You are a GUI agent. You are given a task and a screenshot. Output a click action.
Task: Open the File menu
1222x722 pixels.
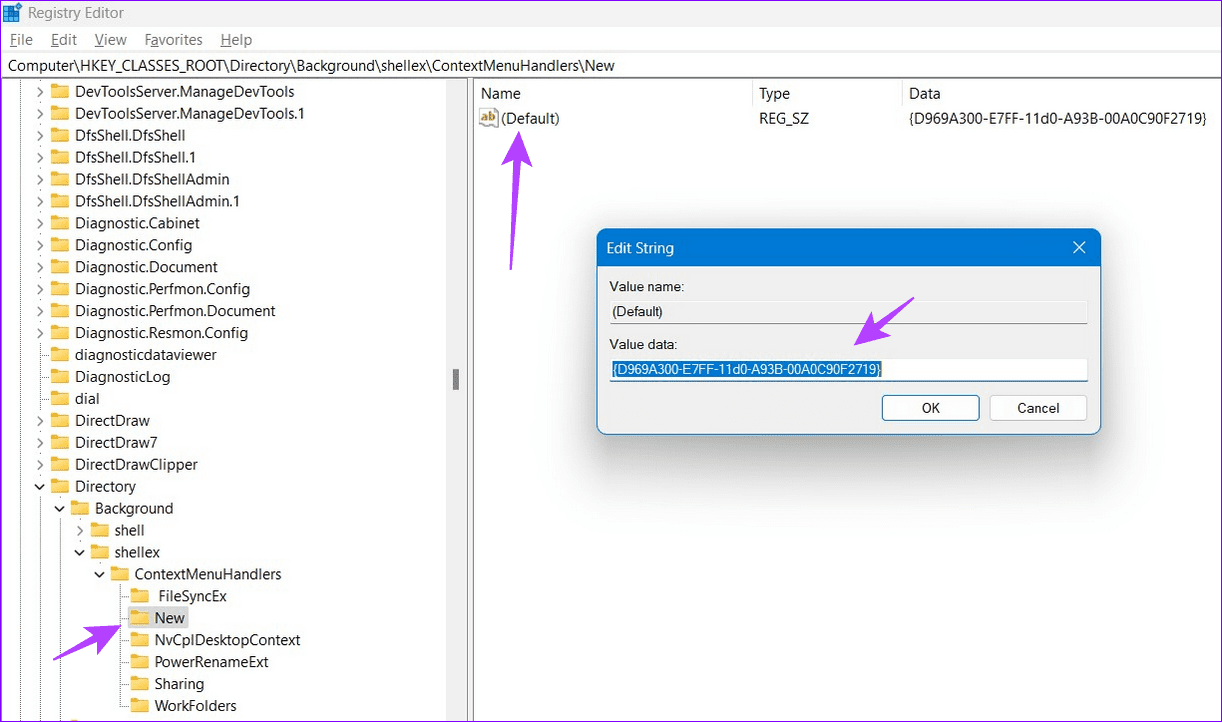pyautogui.click(x=21, y=40)
